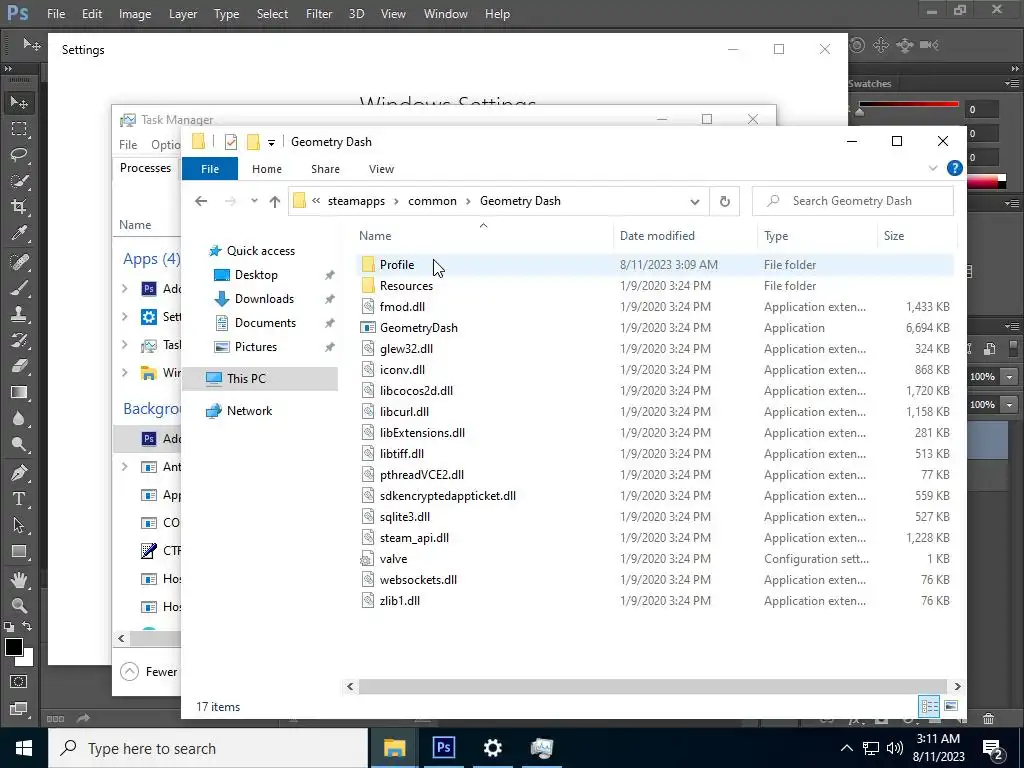
Task: Click common in the address breadcrumb
Action: point(432,201)
